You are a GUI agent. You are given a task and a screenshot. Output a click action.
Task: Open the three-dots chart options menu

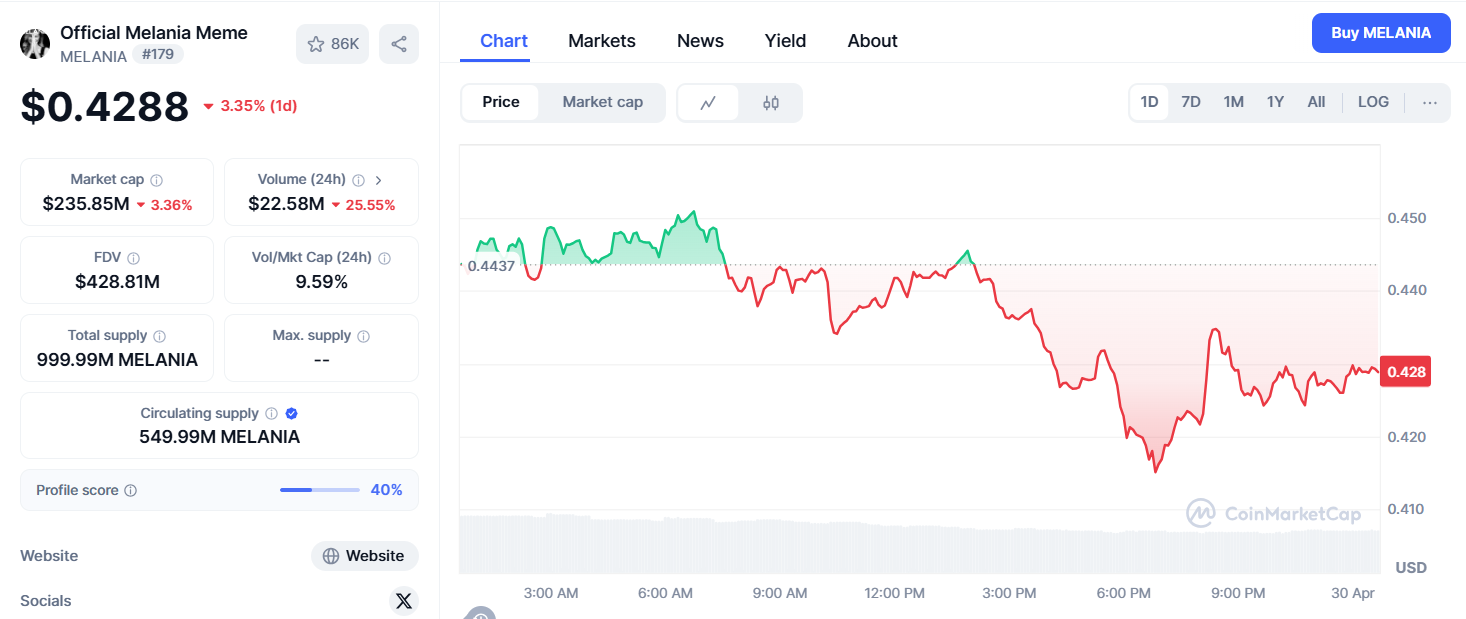(1429, 102)
